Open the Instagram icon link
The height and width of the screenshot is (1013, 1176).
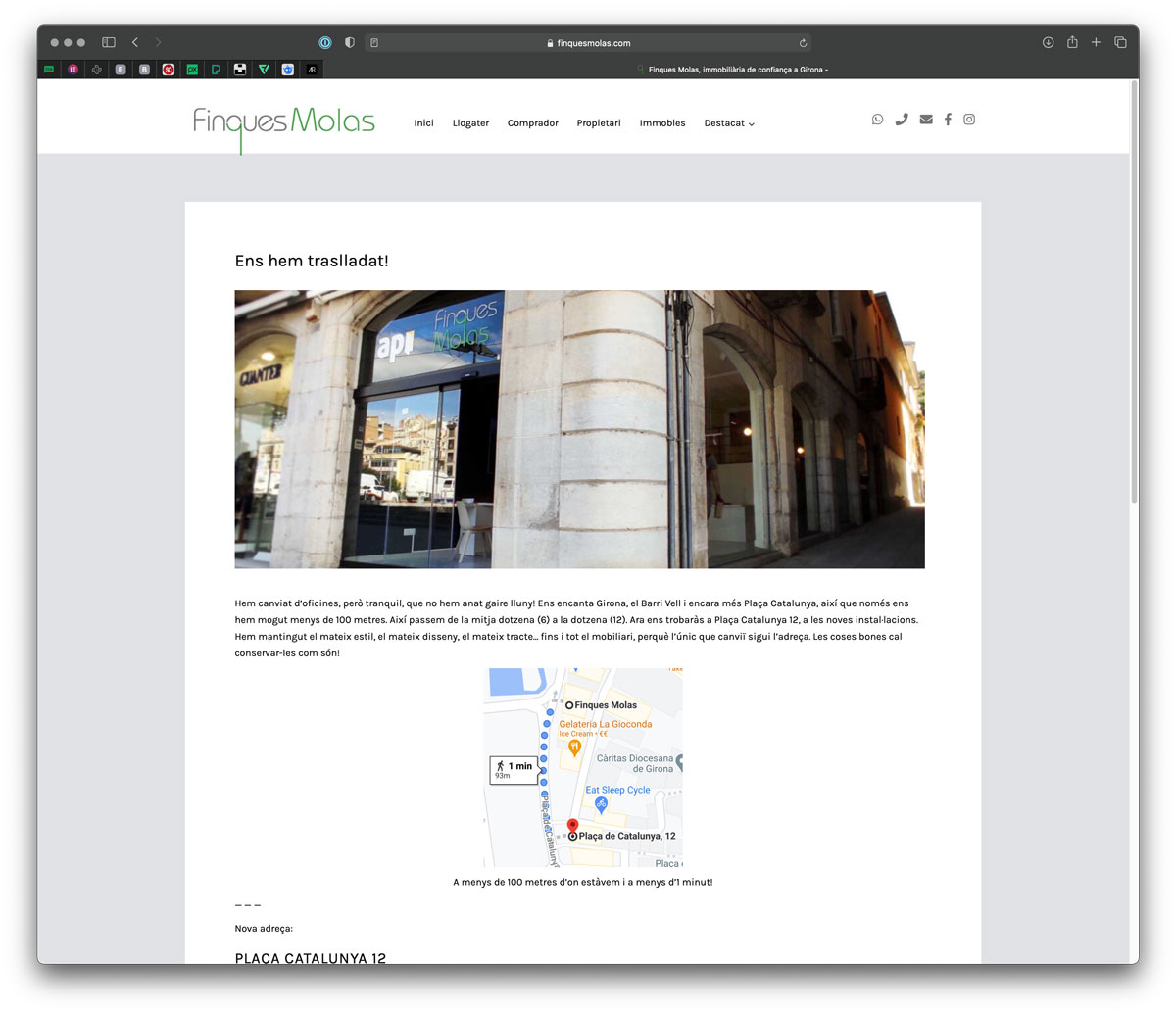coord(969,120)
